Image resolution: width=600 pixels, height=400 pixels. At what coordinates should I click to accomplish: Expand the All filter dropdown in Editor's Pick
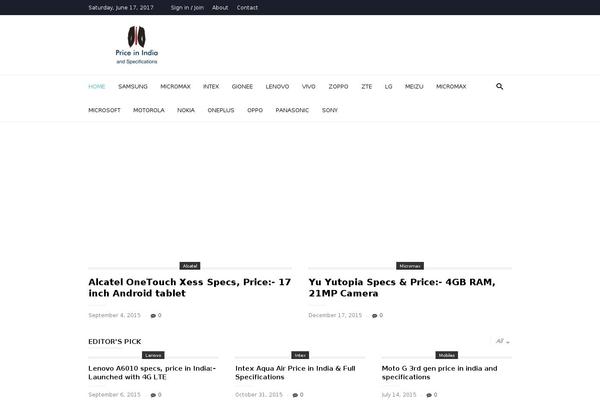click(502, 341)
